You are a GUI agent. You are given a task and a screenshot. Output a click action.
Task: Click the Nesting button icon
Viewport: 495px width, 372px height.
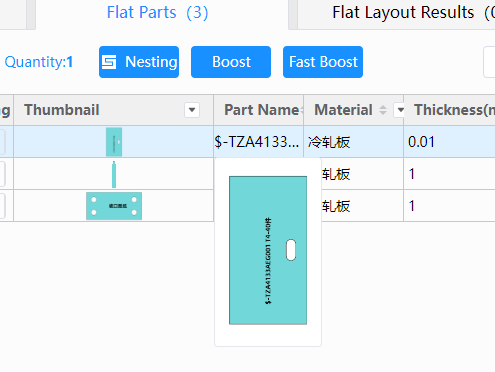[x=109, y=62]
